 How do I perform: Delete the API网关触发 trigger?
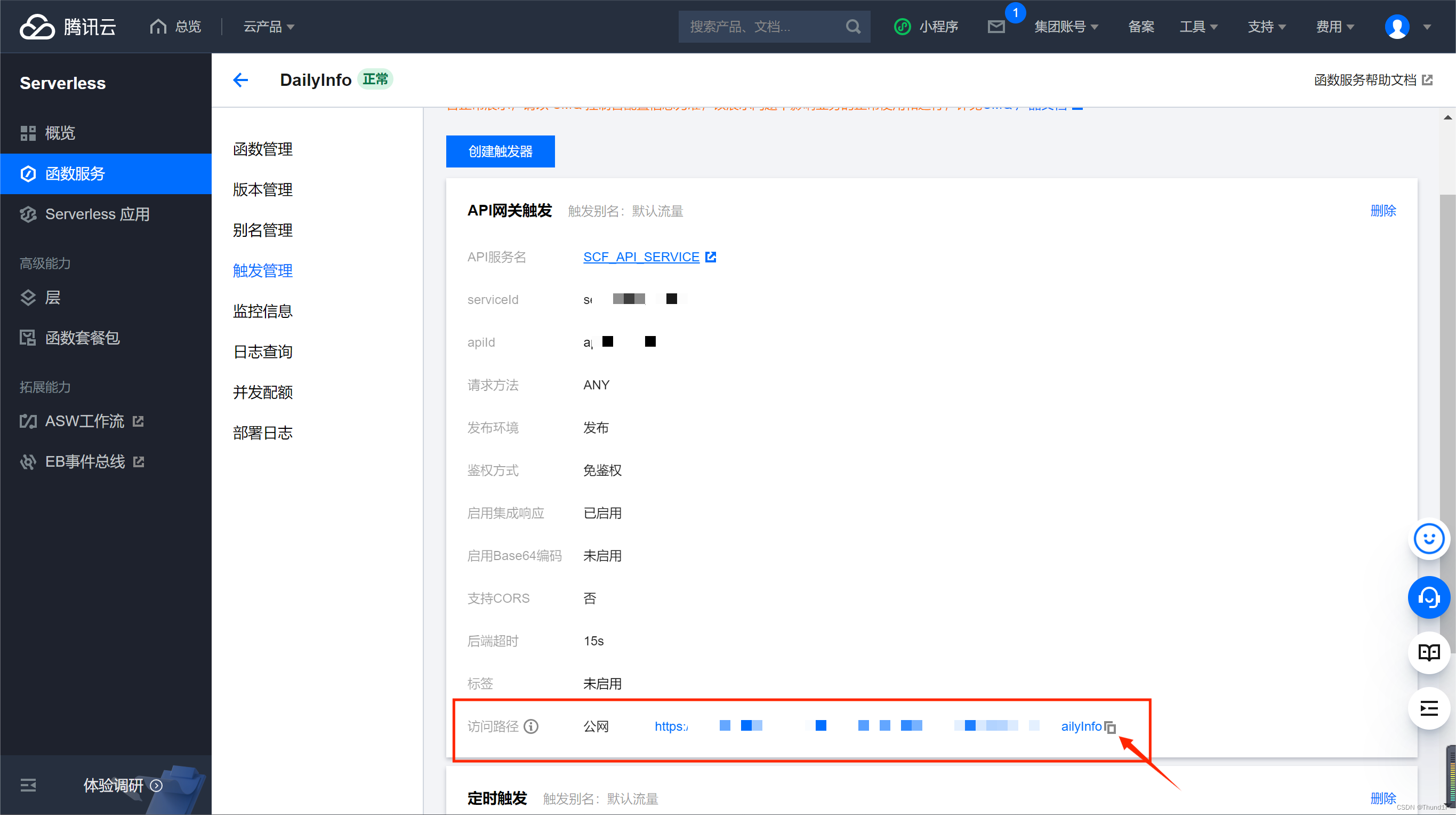tap(1383, 210)
